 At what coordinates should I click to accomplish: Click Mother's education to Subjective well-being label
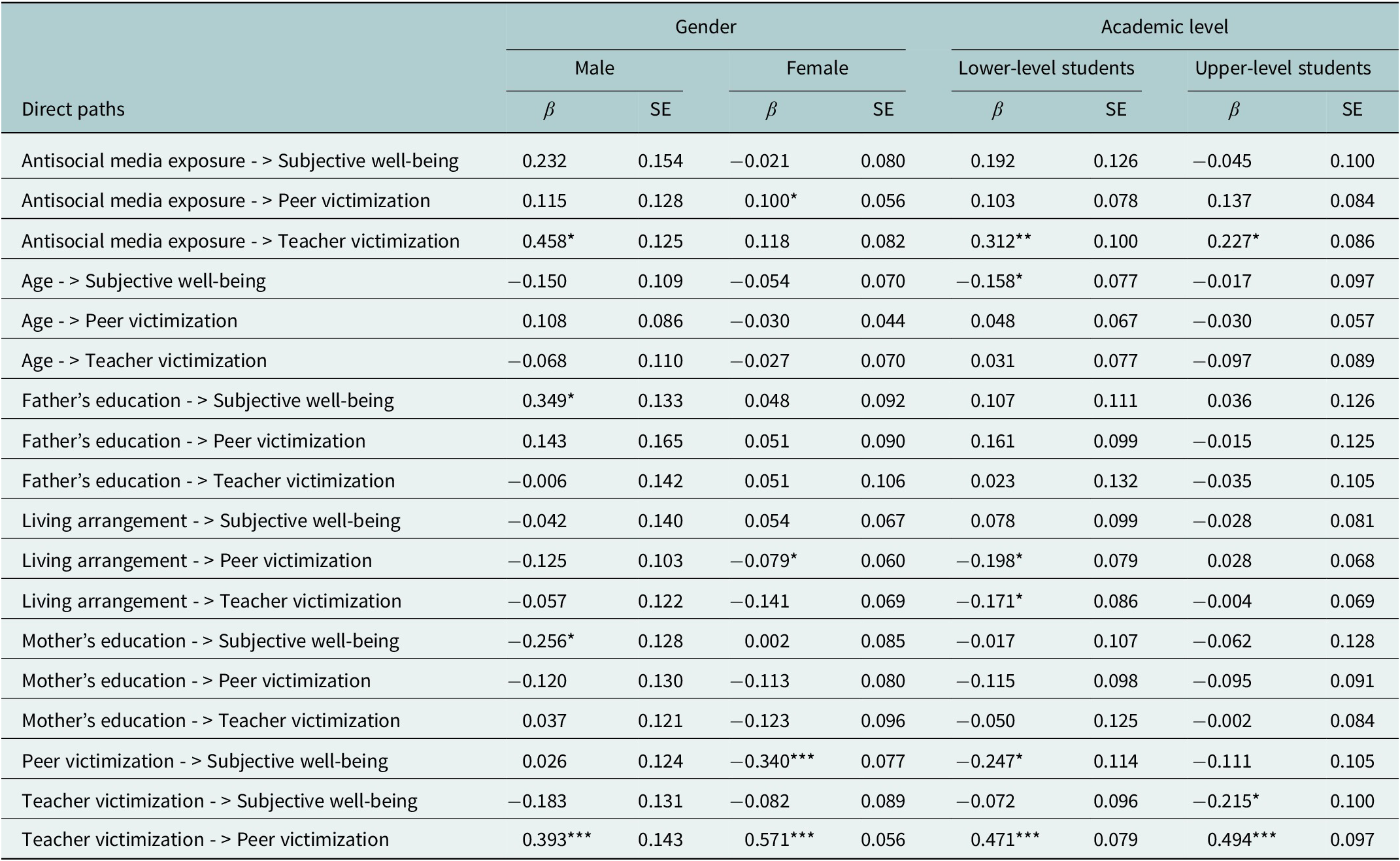pyautogui.click(x=210, y=641)
